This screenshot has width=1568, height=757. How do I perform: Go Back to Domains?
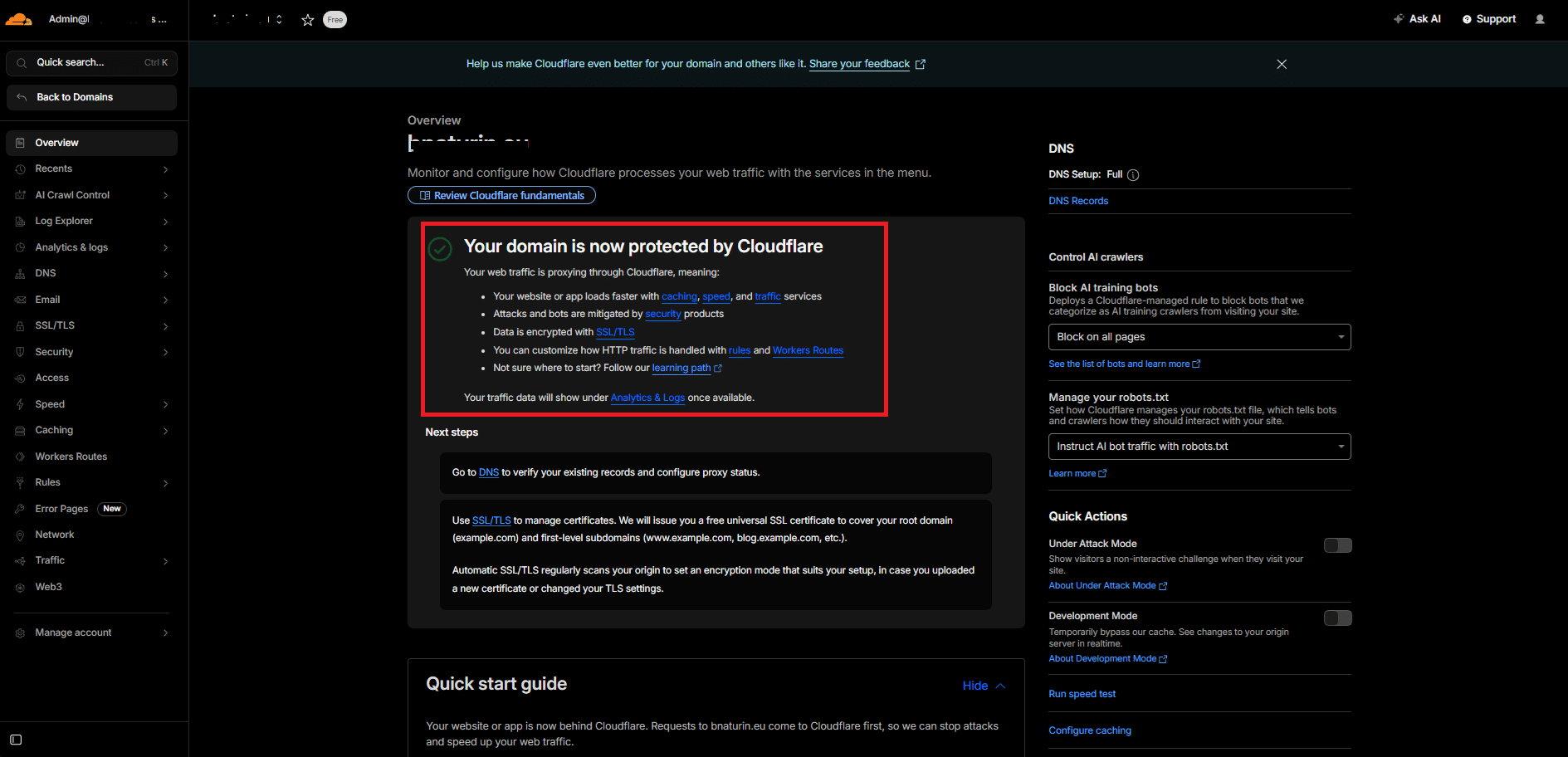click(91, 97)
